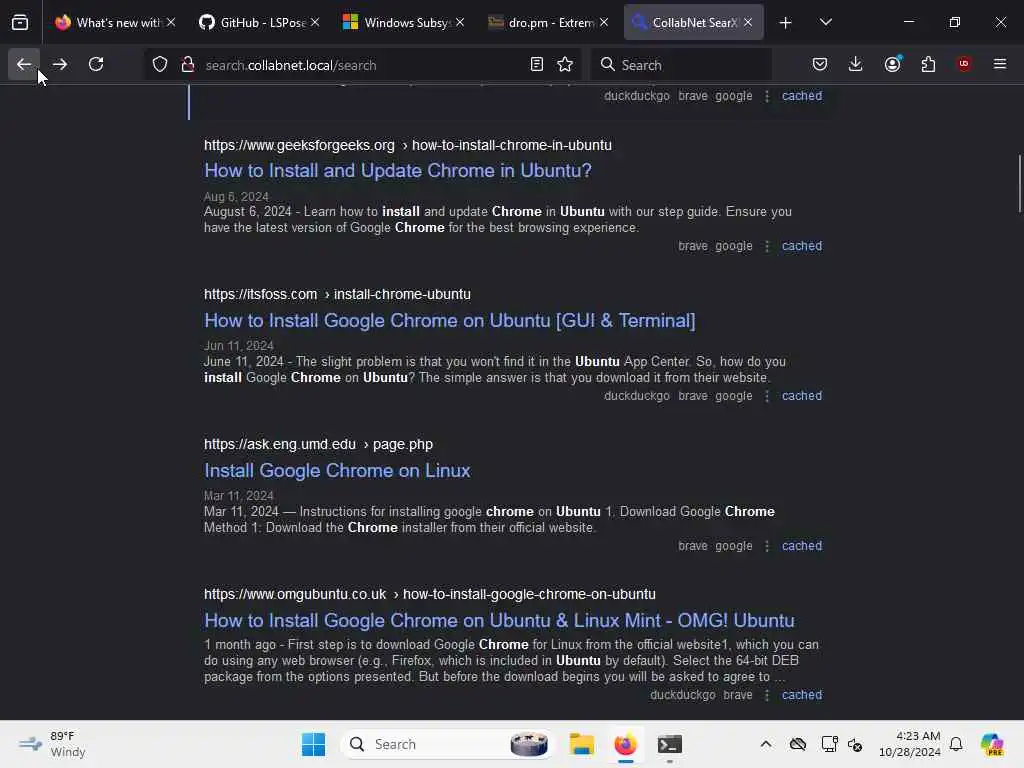
Task: Open the Firefox application menu
Action: click(x=1000, y=64)
